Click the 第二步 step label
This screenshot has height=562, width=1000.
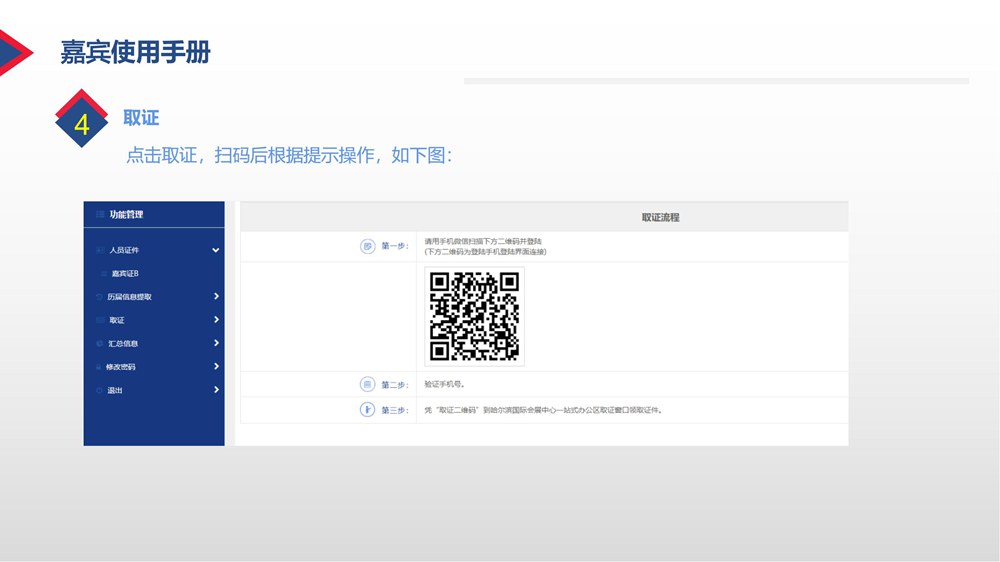(395, 385)
